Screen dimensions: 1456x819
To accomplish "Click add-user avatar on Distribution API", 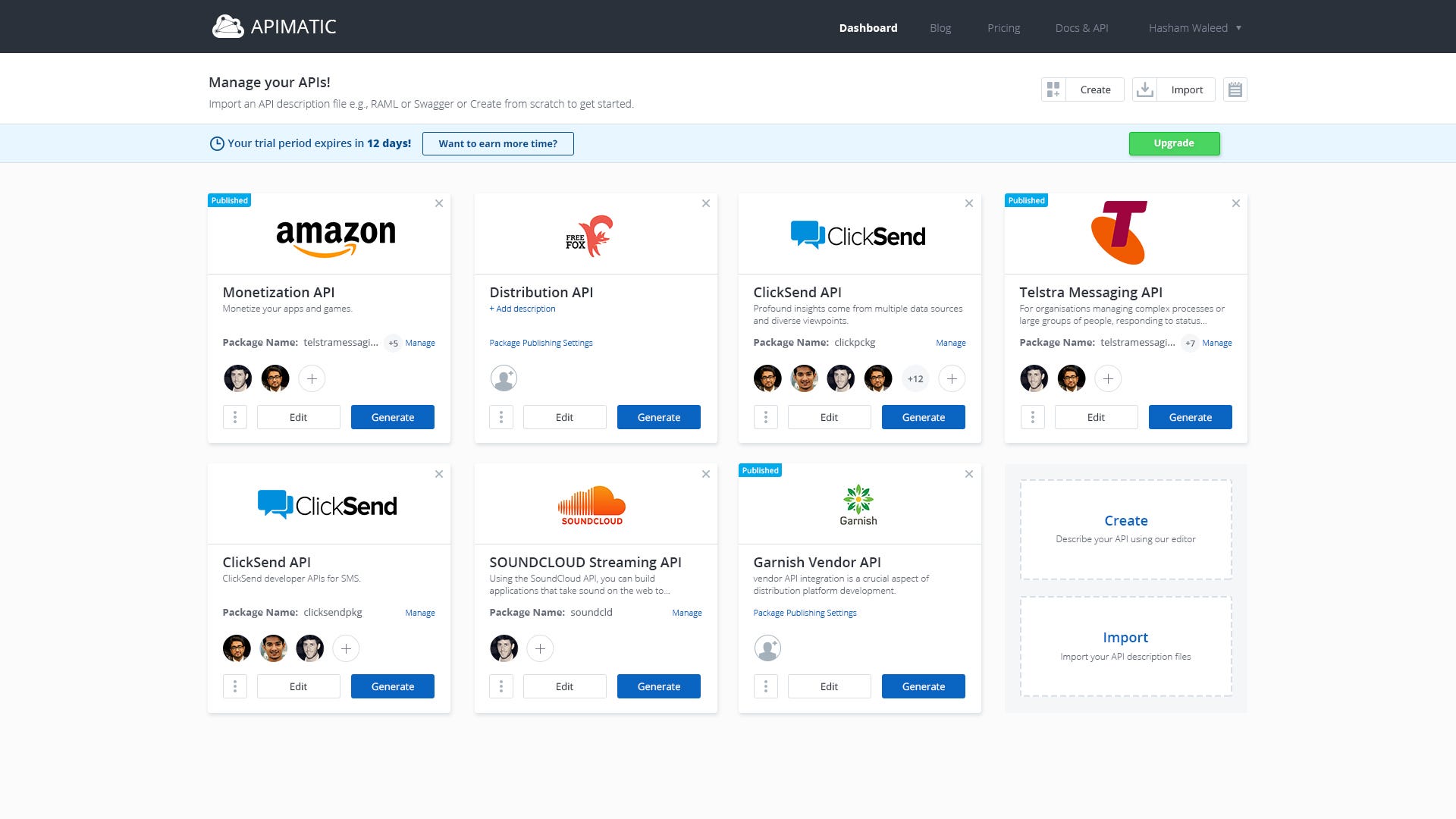I will click(504, 378).
